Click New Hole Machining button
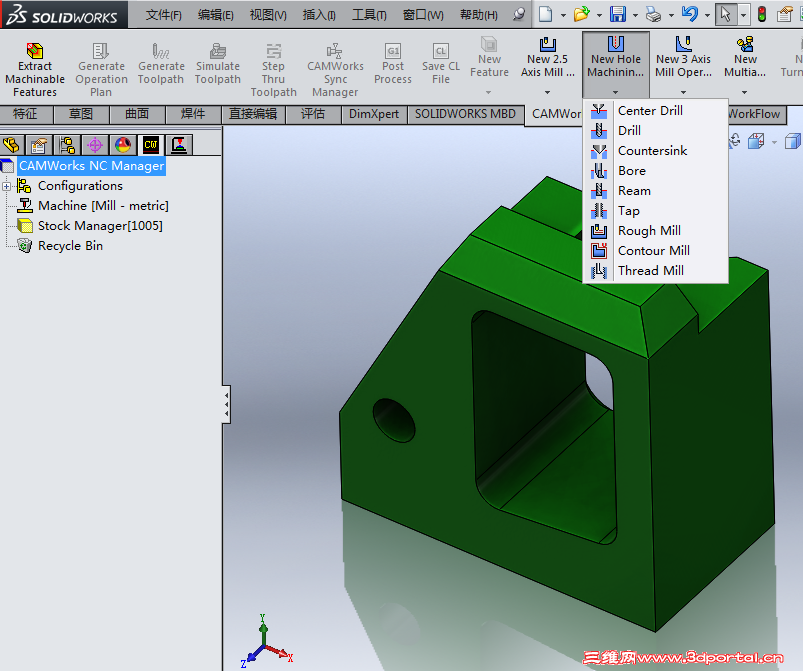Image resolution: width=803 pixels, height=671 pixels. pos(616,64)
